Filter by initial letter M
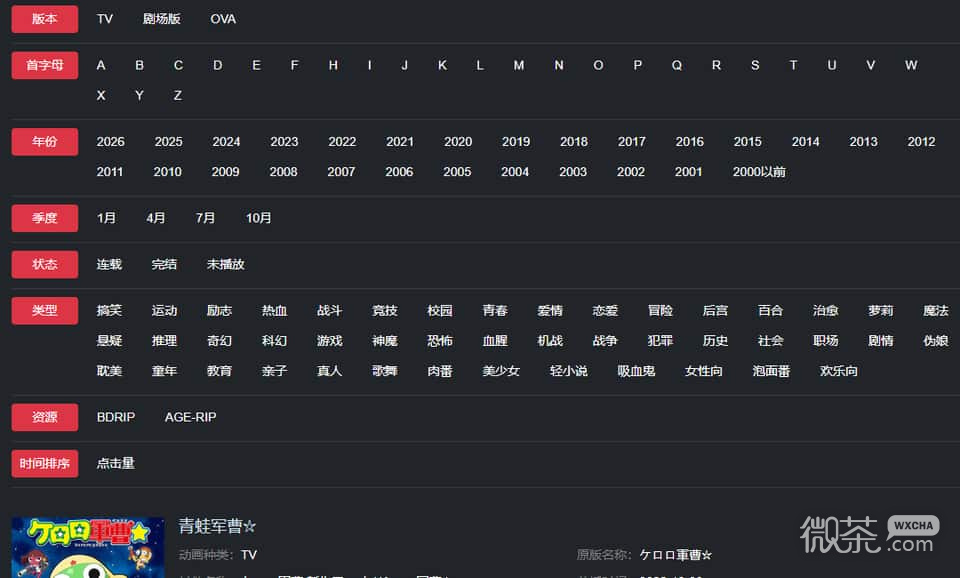Image resolution: width=960 pixels, height=578 pixels. pyautogui.click(x=519, y=65)
